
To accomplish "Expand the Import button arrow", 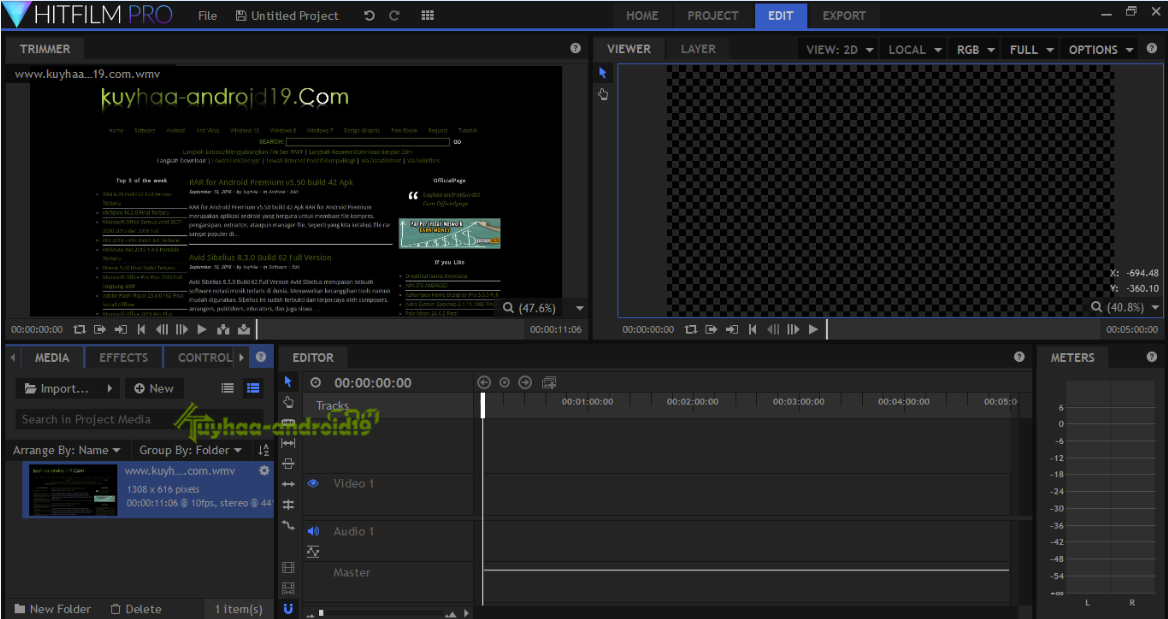I will tap(110, 388).
